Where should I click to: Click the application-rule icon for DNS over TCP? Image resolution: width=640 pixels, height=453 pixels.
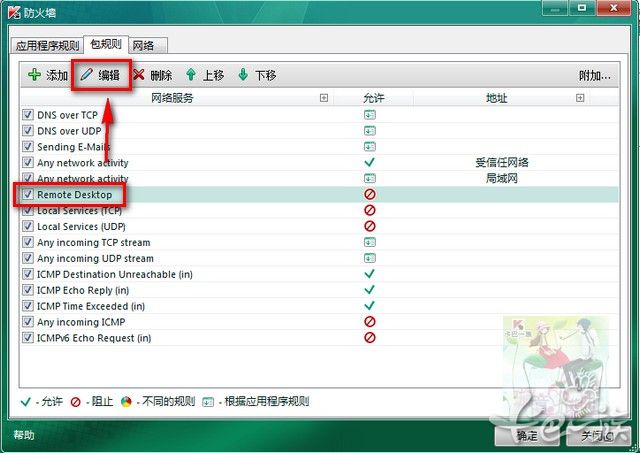tap(370, 115)
